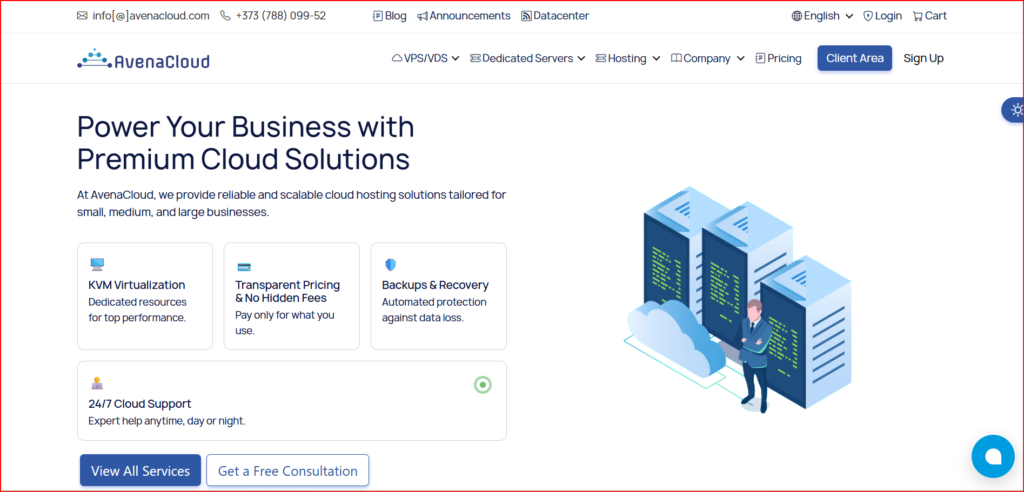Expand the Hosting dropdown menu

627,59
